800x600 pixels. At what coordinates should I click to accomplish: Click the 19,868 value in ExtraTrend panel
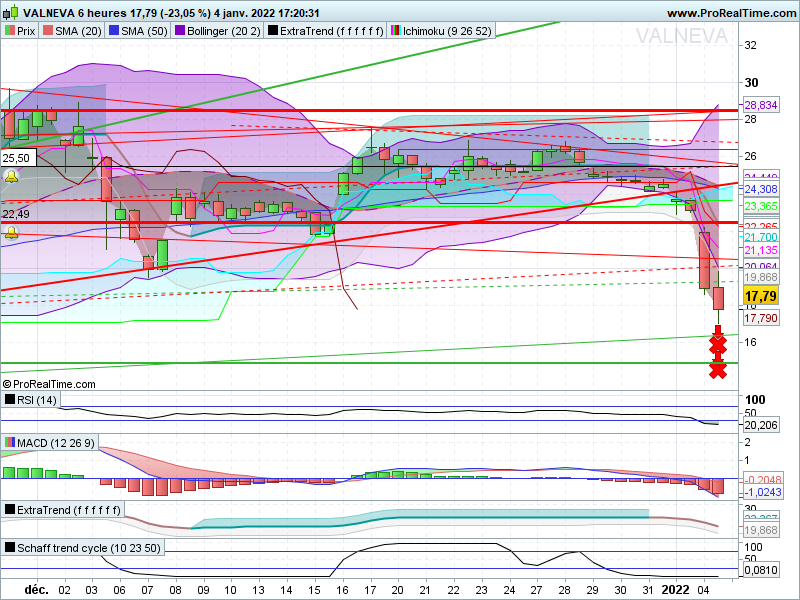pos(761,530)
